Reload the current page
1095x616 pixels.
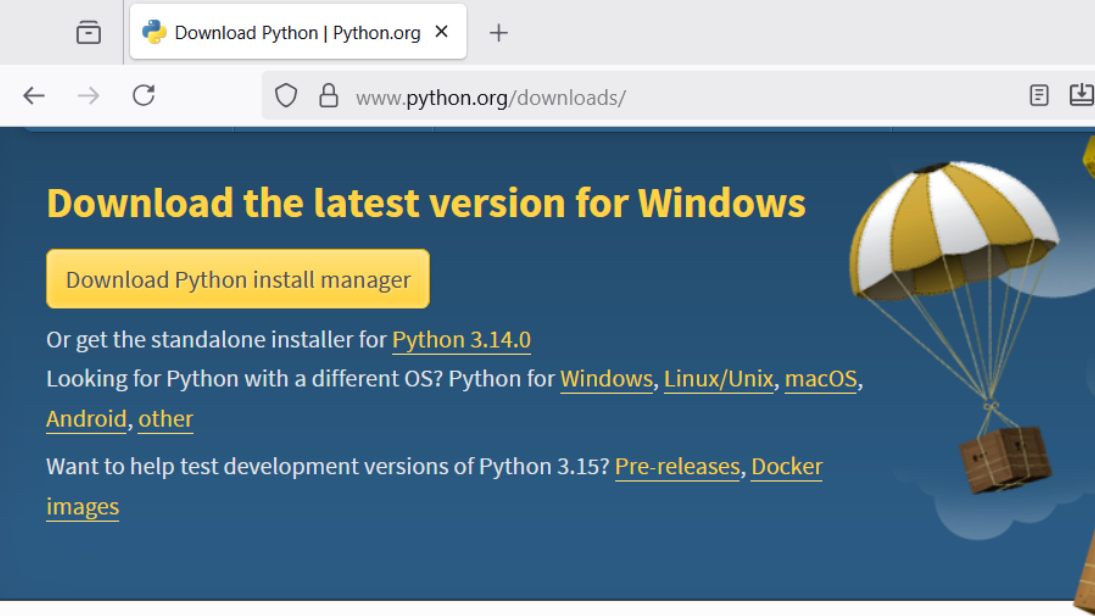(144, 96)
